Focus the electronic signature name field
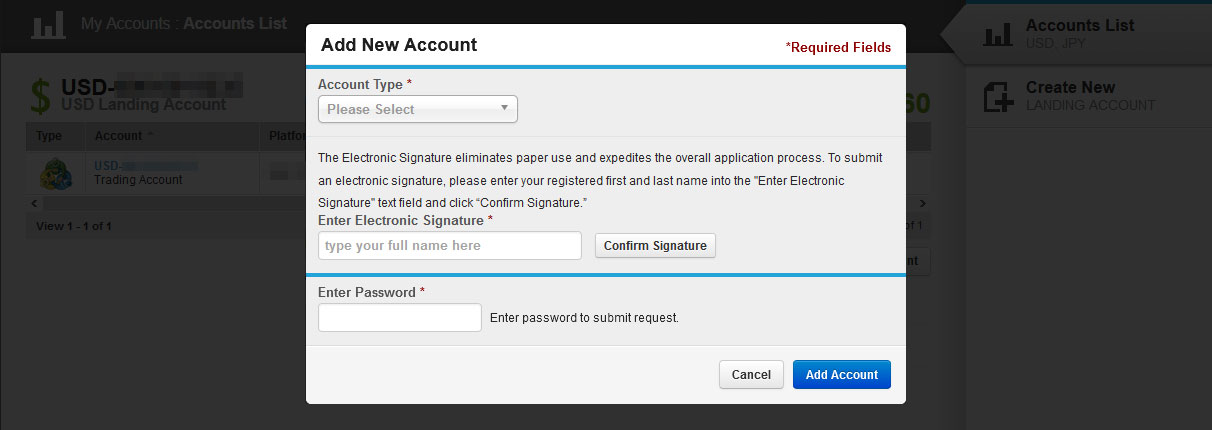1212x430 pixels. click(449, 246)
